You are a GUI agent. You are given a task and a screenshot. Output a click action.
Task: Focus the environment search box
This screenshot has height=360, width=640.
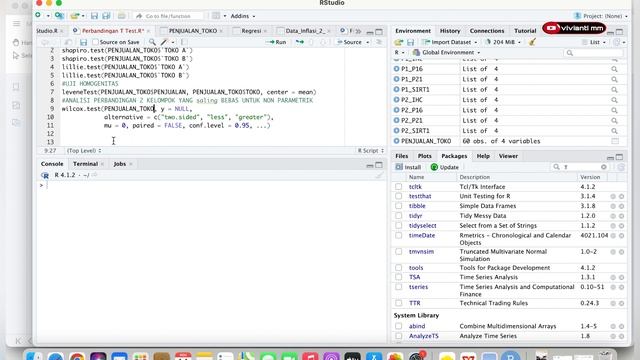coord(593,53)
